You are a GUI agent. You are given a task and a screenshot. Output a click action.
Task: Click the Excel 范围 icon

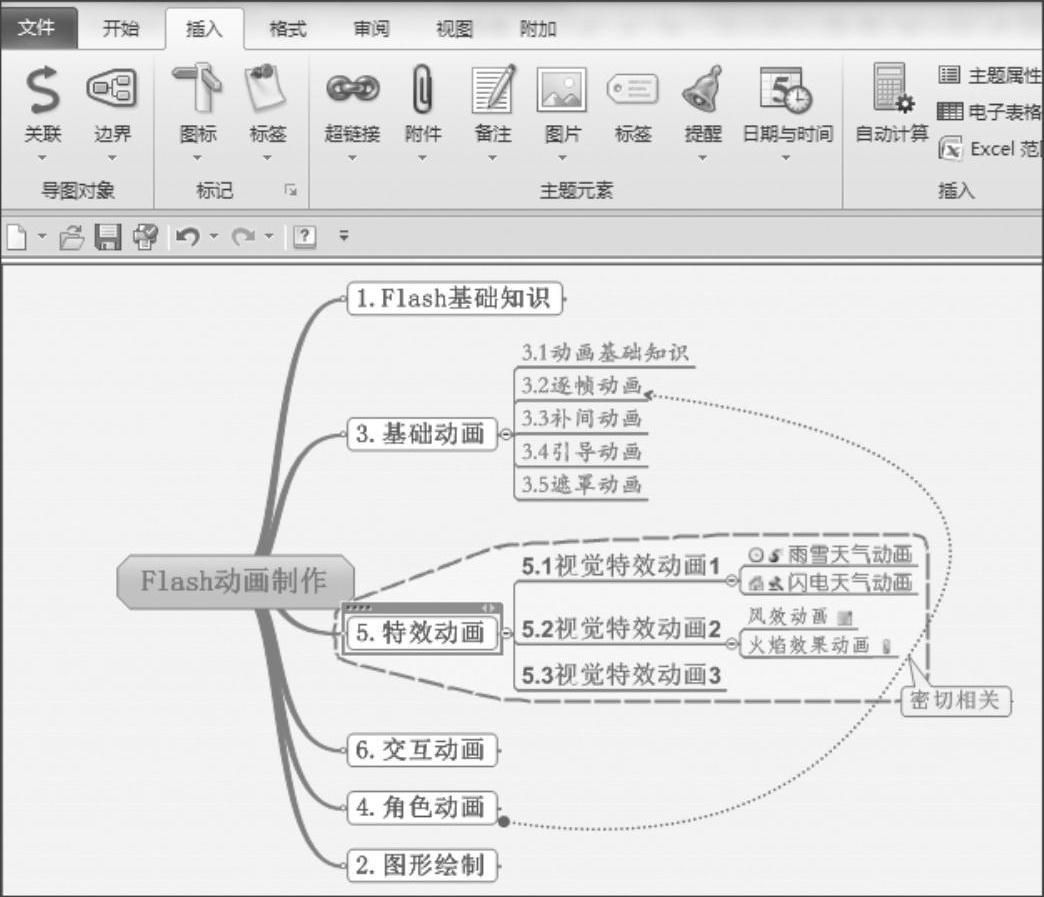click(x=950, y=148)
